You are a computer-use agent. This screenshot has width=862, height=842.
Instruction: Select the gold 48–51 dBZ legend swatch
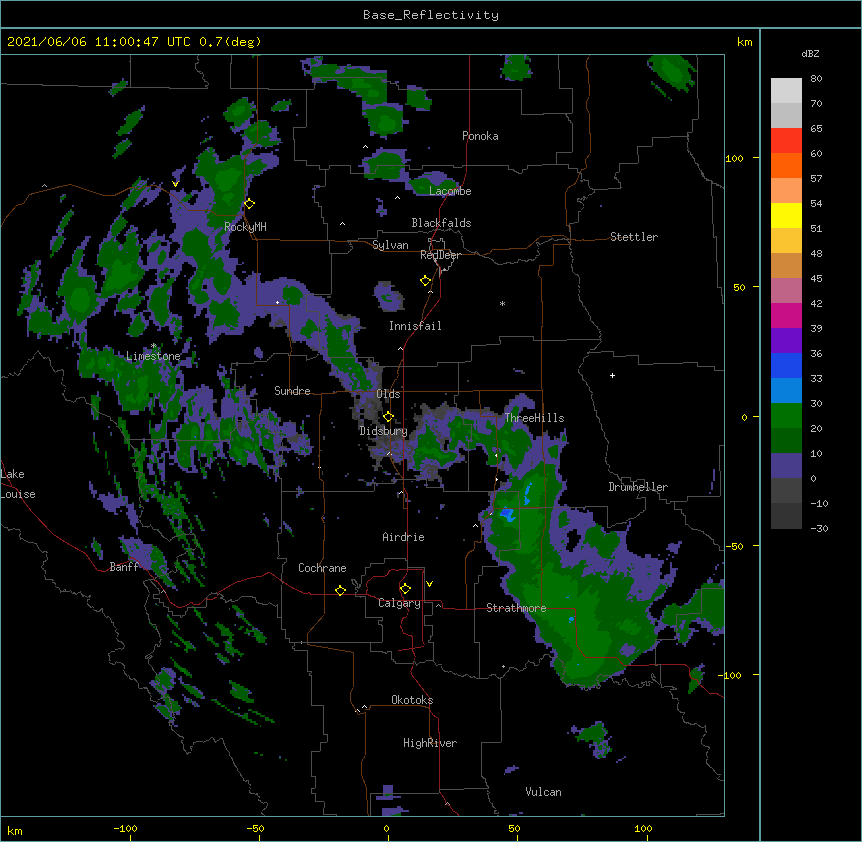786,241
